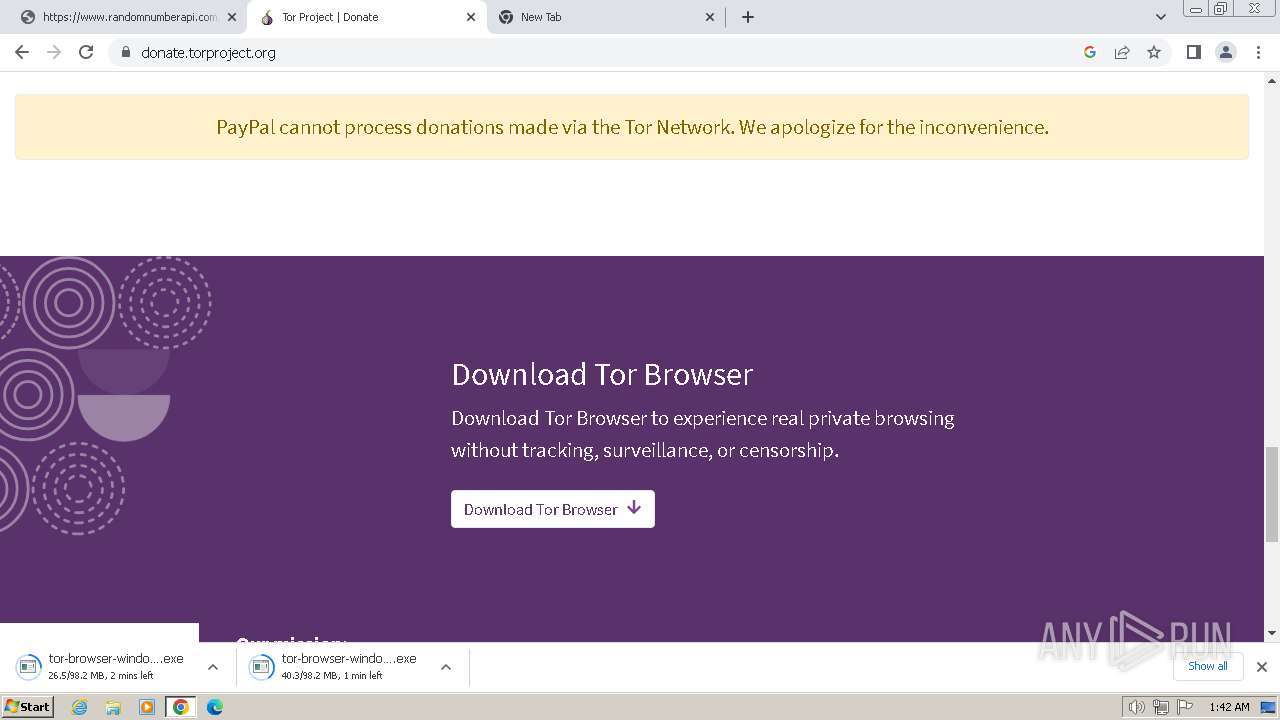
Task: View site information via the lock icon
Action: point(125,52)
